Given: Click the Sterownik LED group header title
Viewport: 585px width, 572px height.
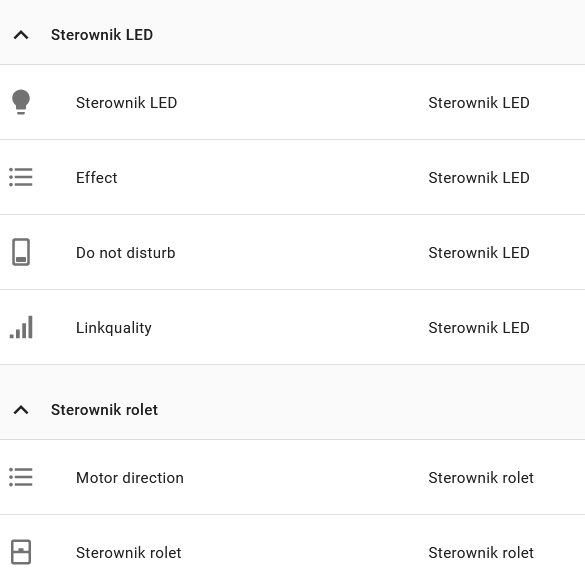Looking at the screenshot, I should pyautogui.click(x=102, y=35).
